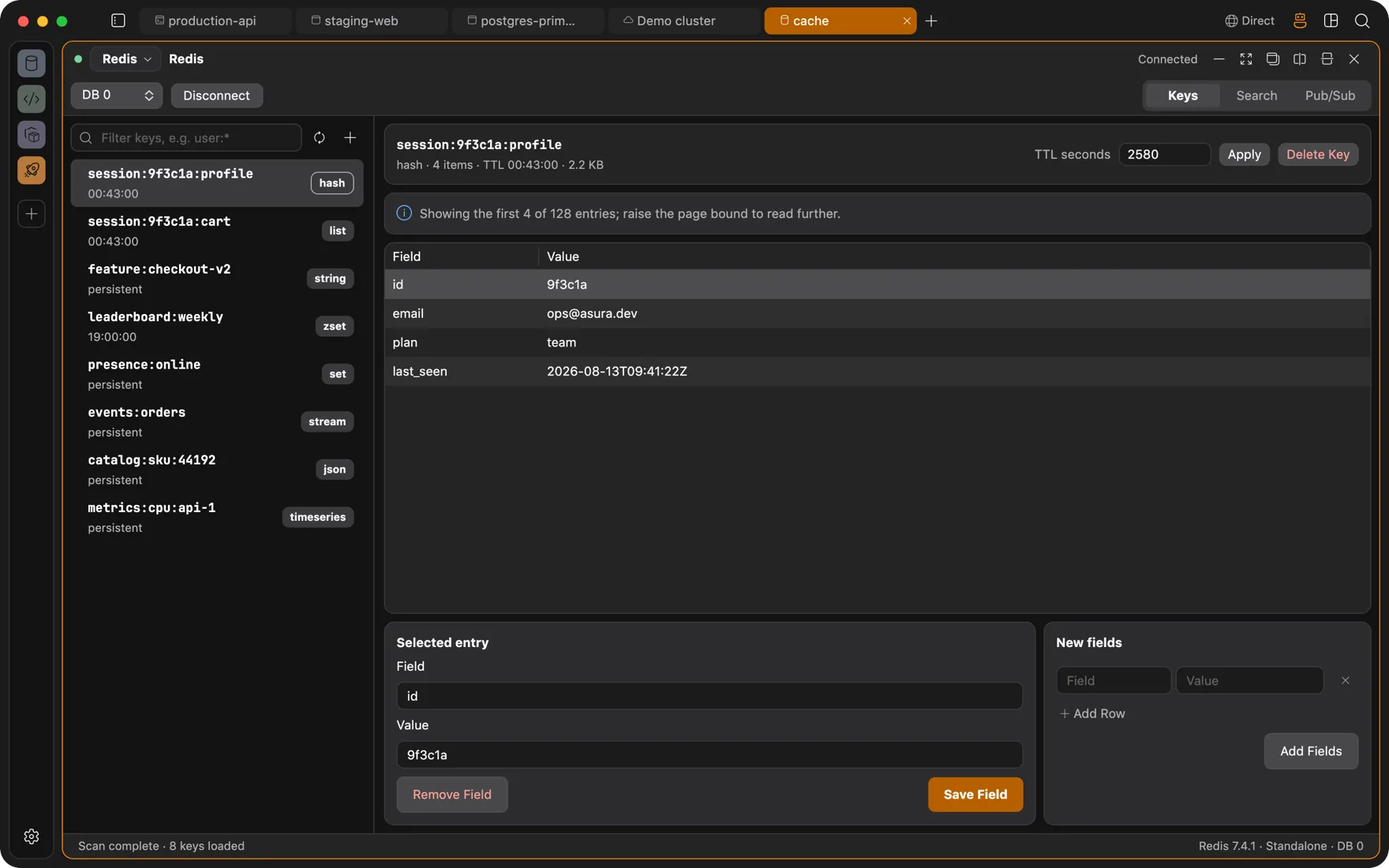Open a new tab with plus button
Viewport: 1389px width, 868px height.
tap(931, 21)
